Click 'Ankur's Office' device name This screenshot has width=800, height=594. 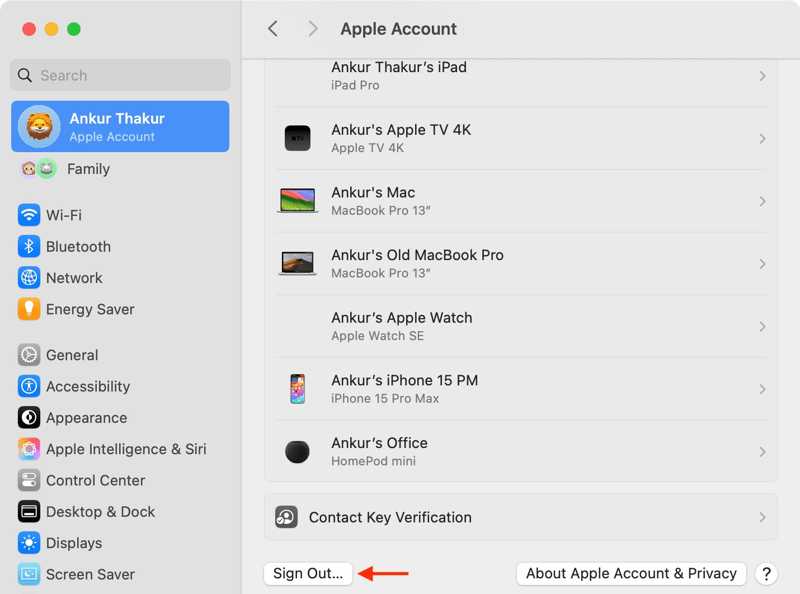coord(380,443)
